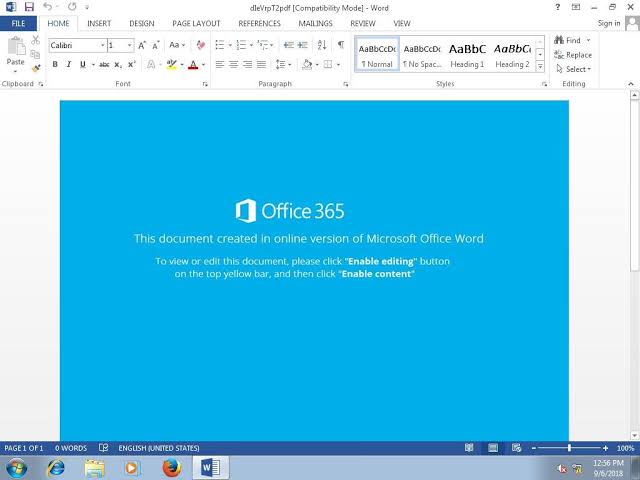
Task: Click the Increase Indent icon
Action: coord(302,45)
